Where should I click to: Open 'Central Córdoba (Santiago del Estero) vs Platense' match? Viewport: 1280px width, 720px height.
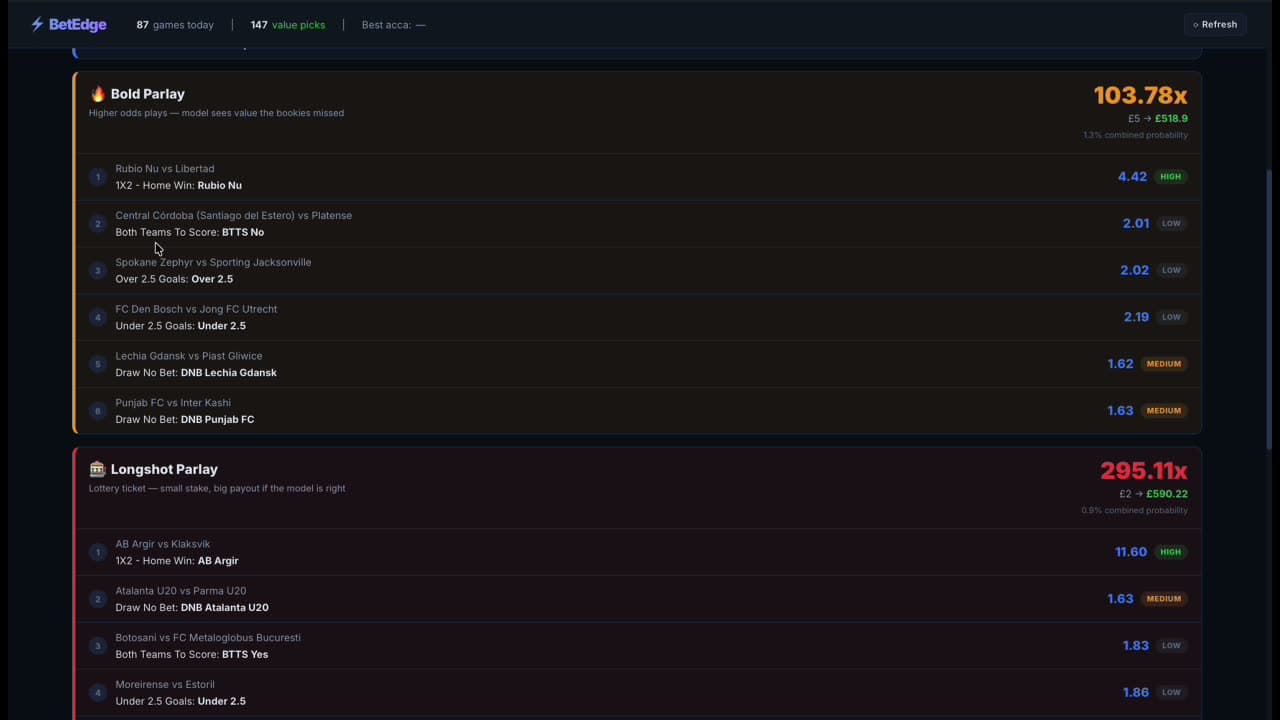[x=234, y=216]
